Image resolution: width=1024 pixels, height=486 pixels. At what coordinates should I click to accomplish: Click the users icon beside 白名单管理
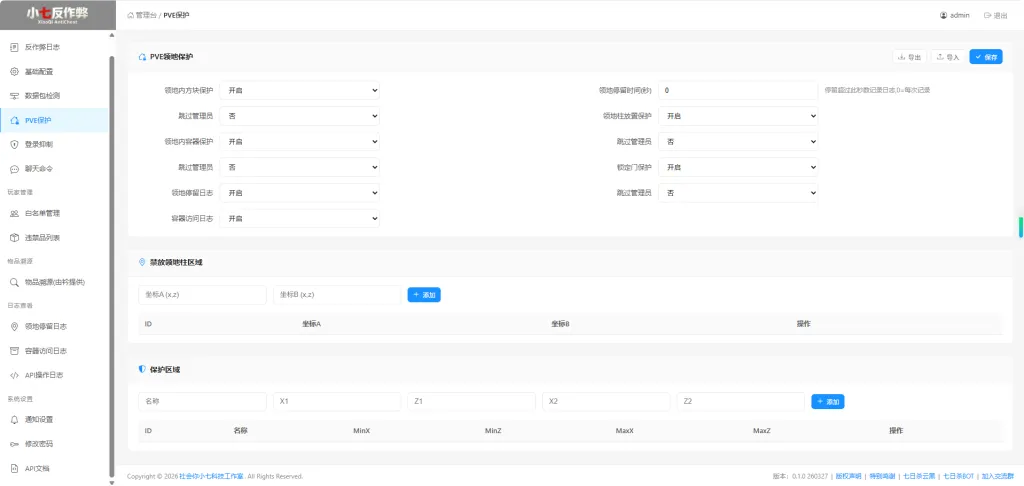pyautogui.click(x=14, y=213)
